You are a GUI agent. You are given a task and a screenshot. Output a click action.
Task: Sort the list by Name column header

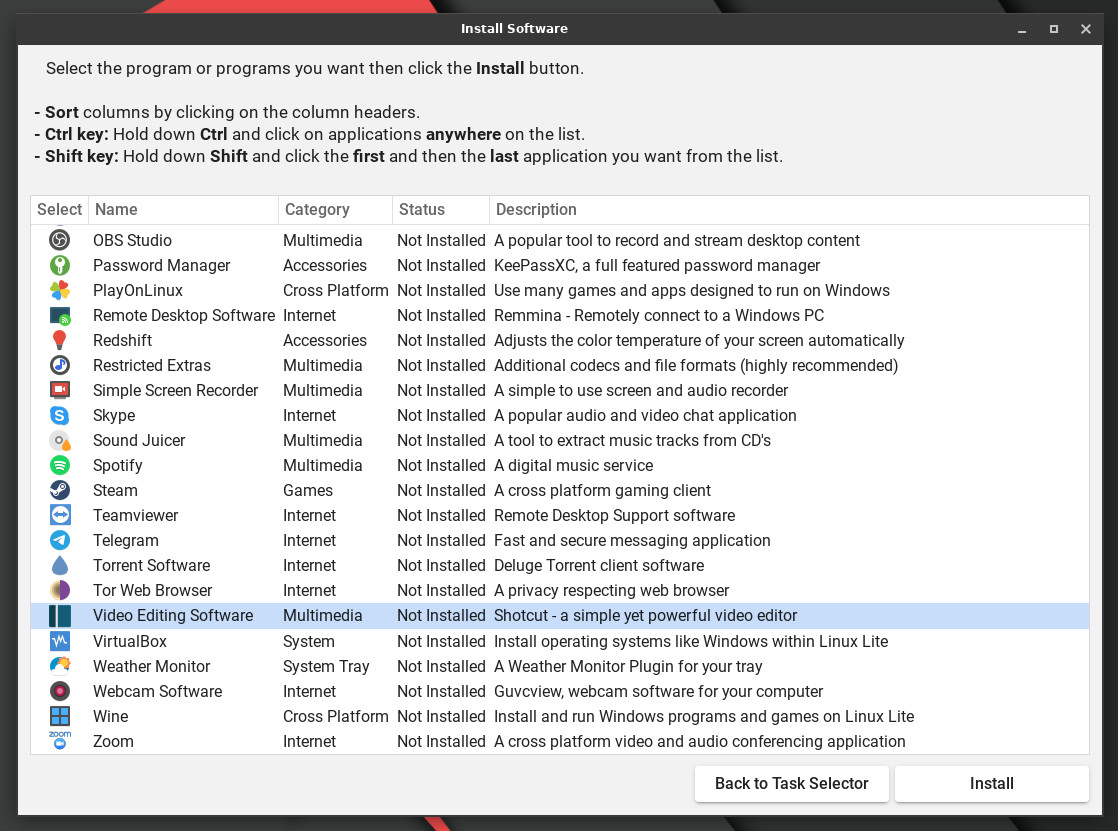[183, 210]
